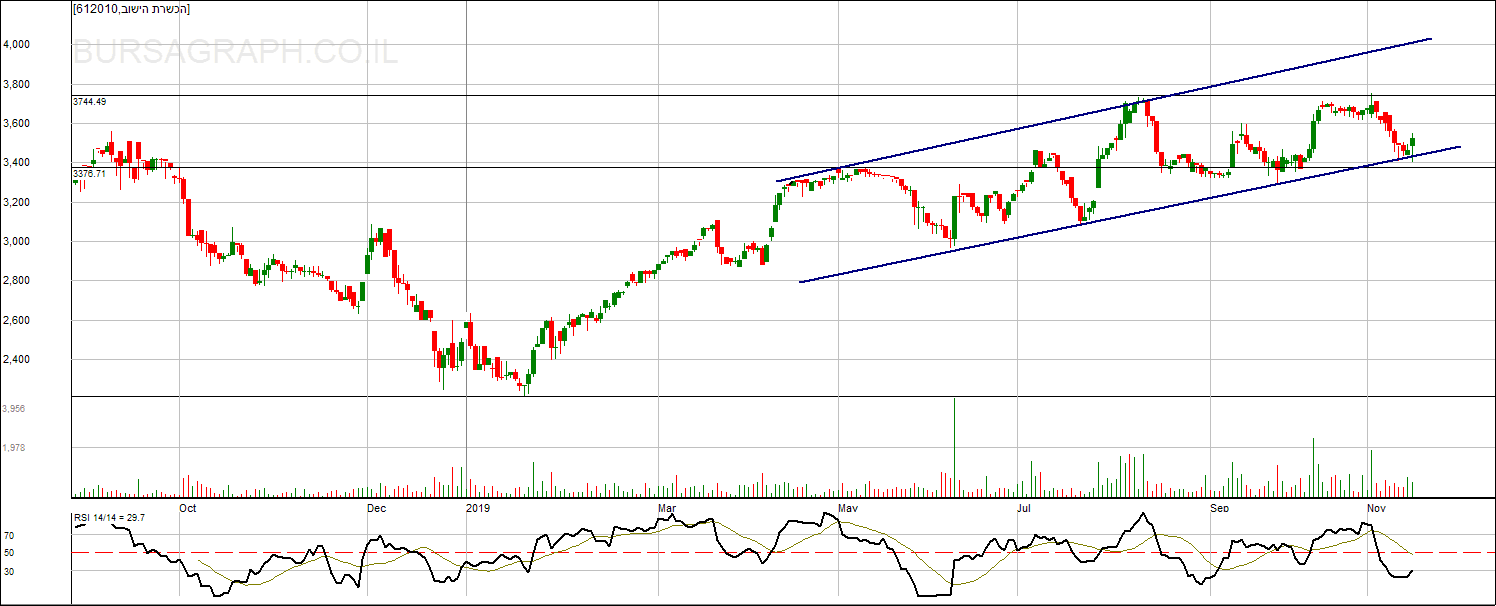This screenshot has height=606, width=1496.
Task: Click the RSI 70 level label
Action: 8,536
